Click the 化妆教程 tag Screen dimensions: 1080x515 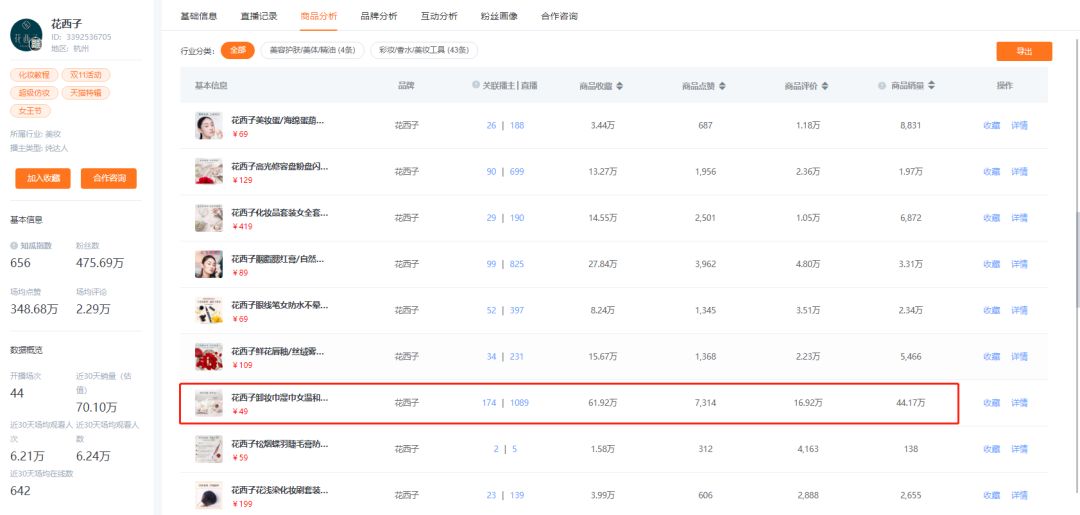pos(34,75)
